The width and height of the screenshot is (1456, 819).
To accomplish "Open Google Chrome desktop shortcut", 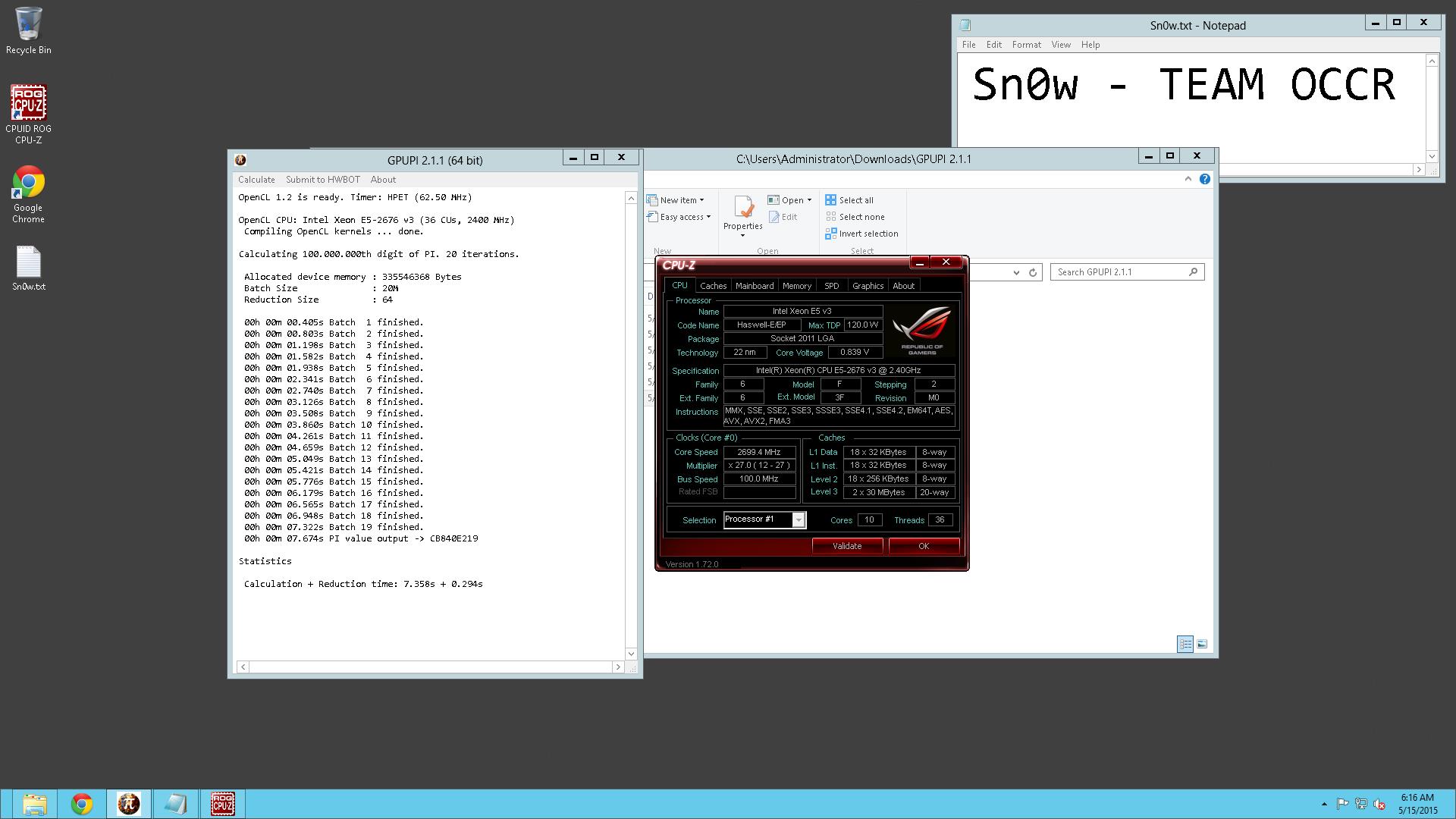I will click(29, 194).
